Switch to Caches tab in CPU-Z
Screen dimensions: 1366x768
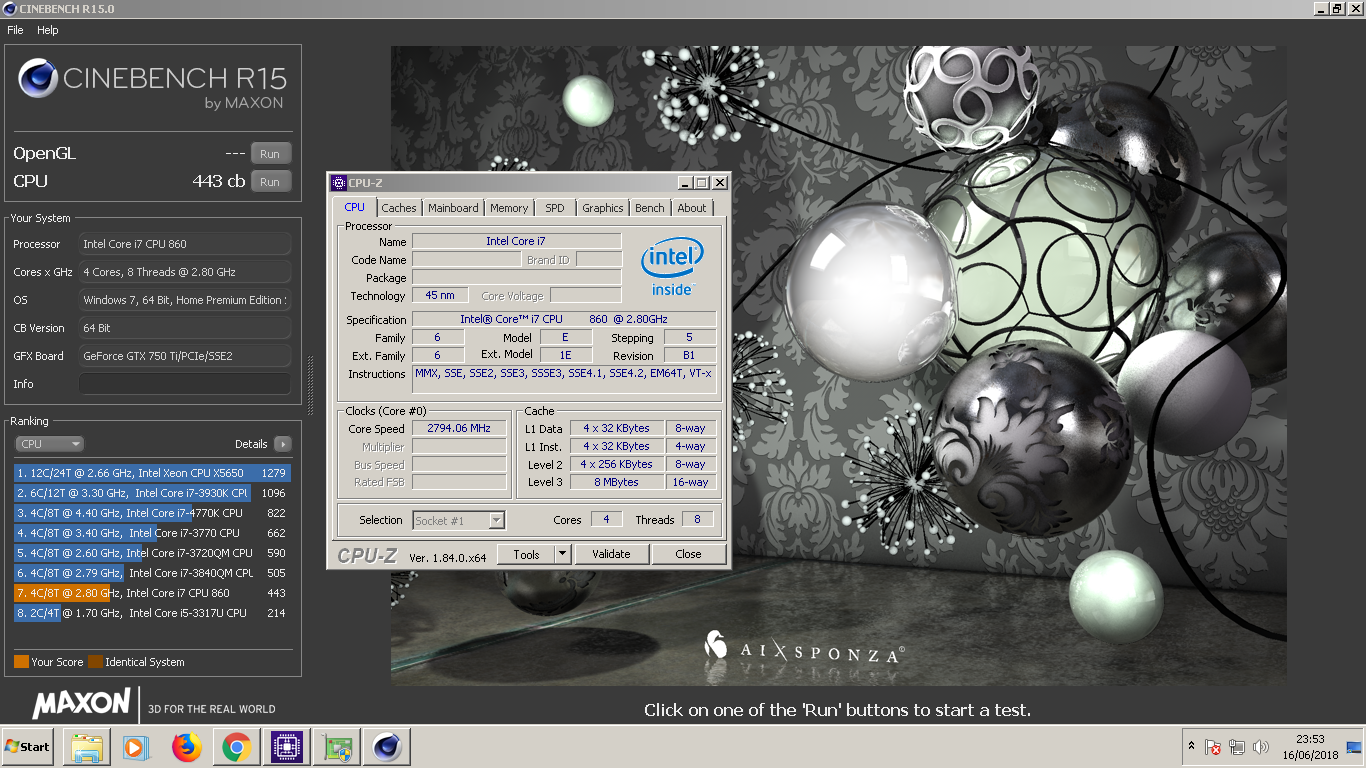399,208
